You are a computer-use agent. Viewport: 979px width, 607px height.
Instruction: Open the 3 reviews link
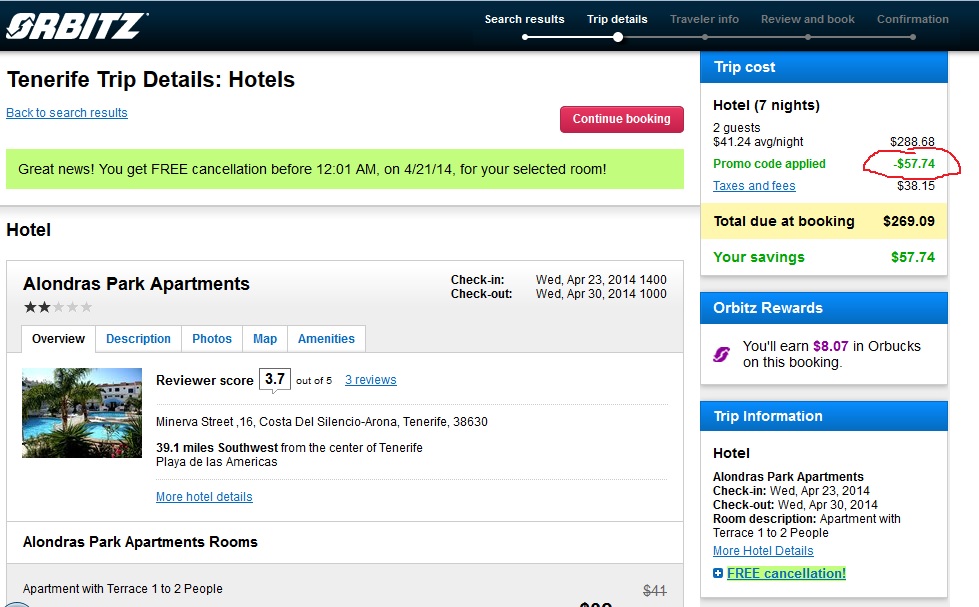371,380
